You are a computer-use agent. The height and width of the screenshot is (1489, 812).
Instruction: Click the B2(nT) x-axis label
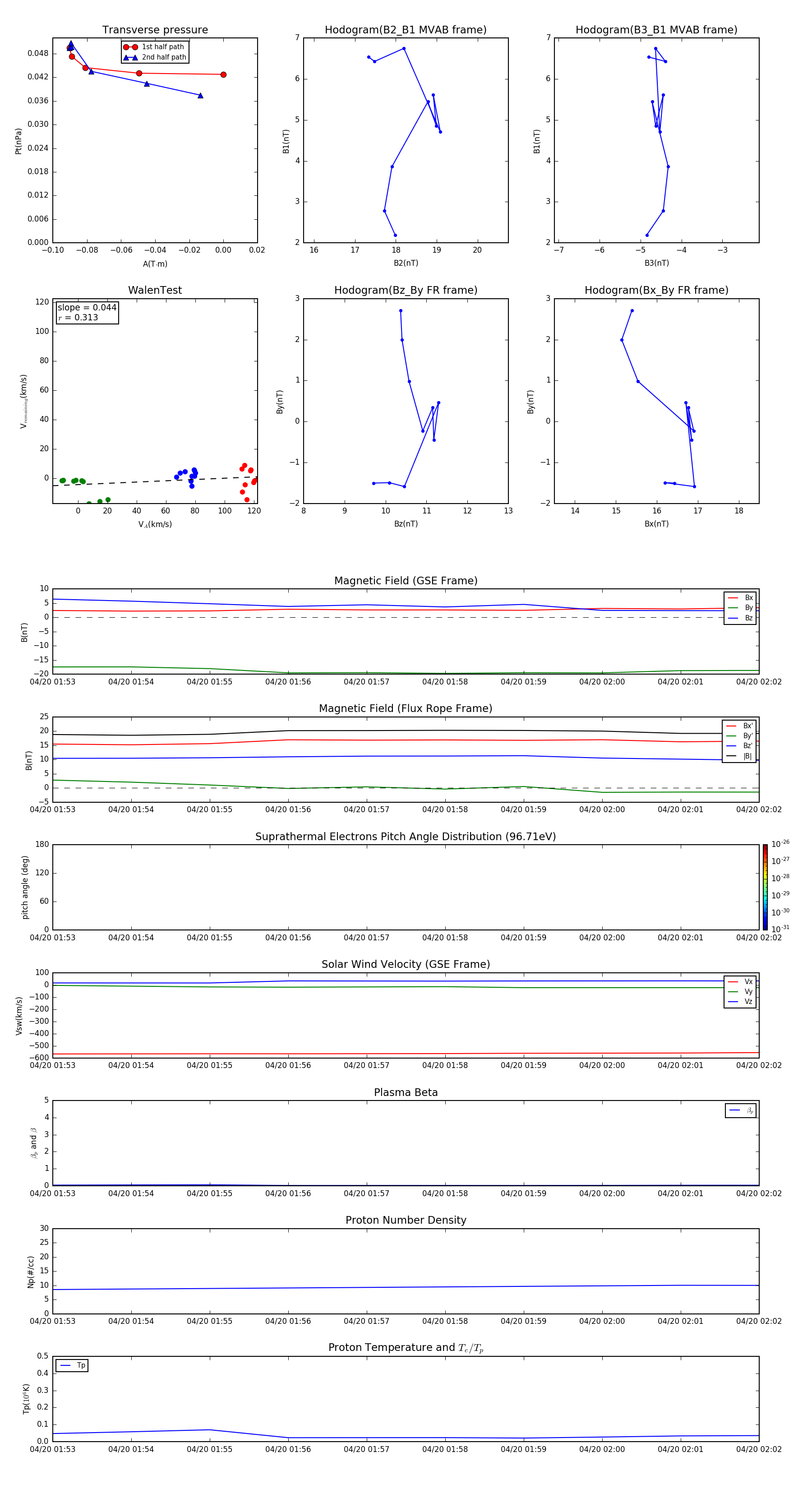point(406,263)
